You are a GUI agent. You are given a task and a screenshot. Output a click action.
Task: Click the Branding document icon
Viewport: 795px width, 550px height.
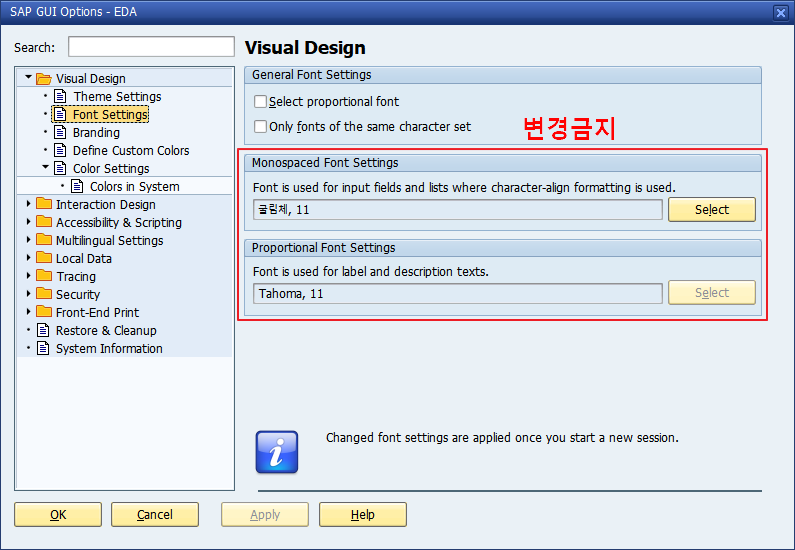60,132
